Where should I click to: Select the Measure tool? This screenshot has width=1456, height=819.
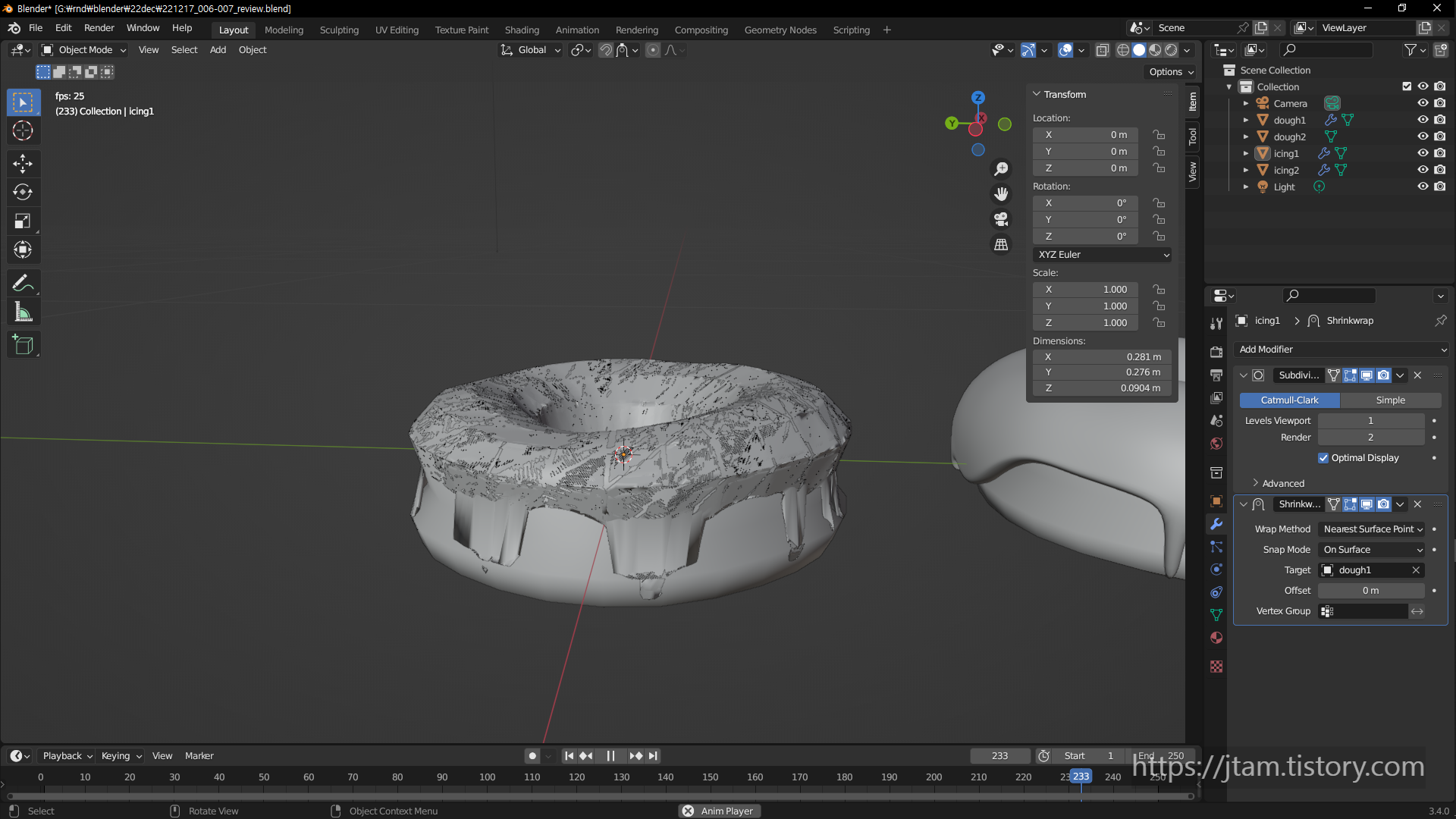pyautogui.click(x=23, y=312)
